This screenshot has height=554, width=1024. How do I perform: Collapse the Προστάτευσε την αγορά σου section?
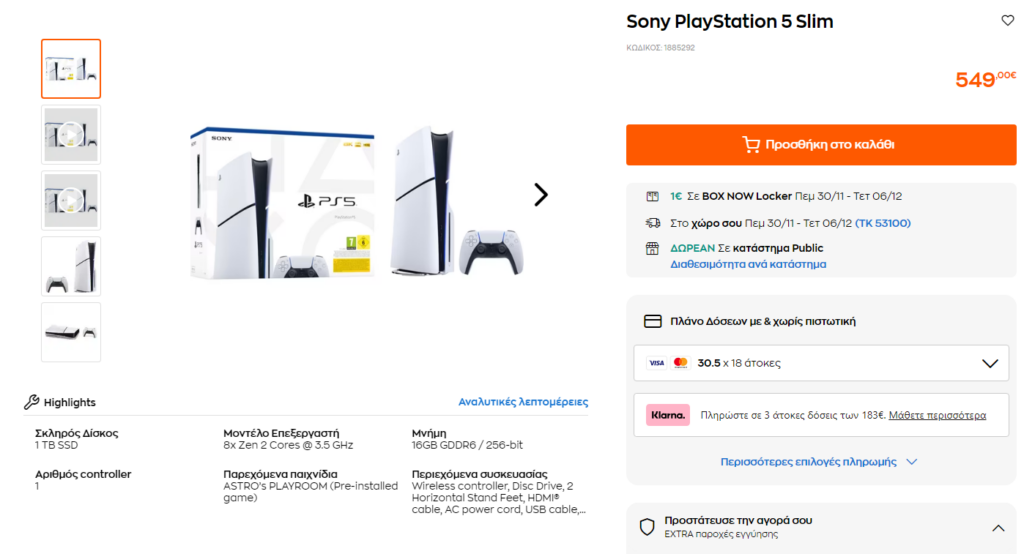997,527
